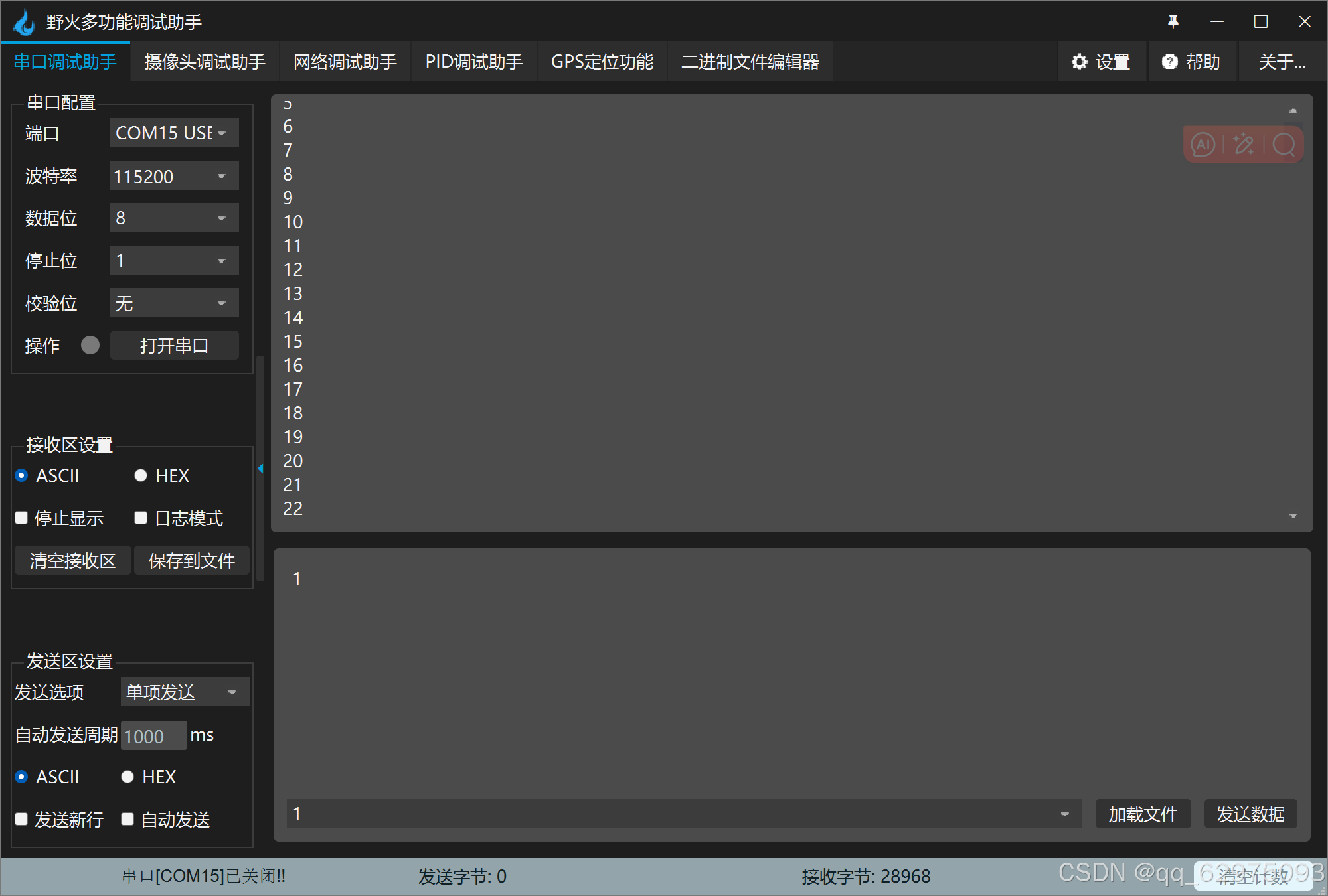The width and height of the screenshot is (1328, 896).
Task: Click the search magnifier overlay icon
Action: point(1284,144)
